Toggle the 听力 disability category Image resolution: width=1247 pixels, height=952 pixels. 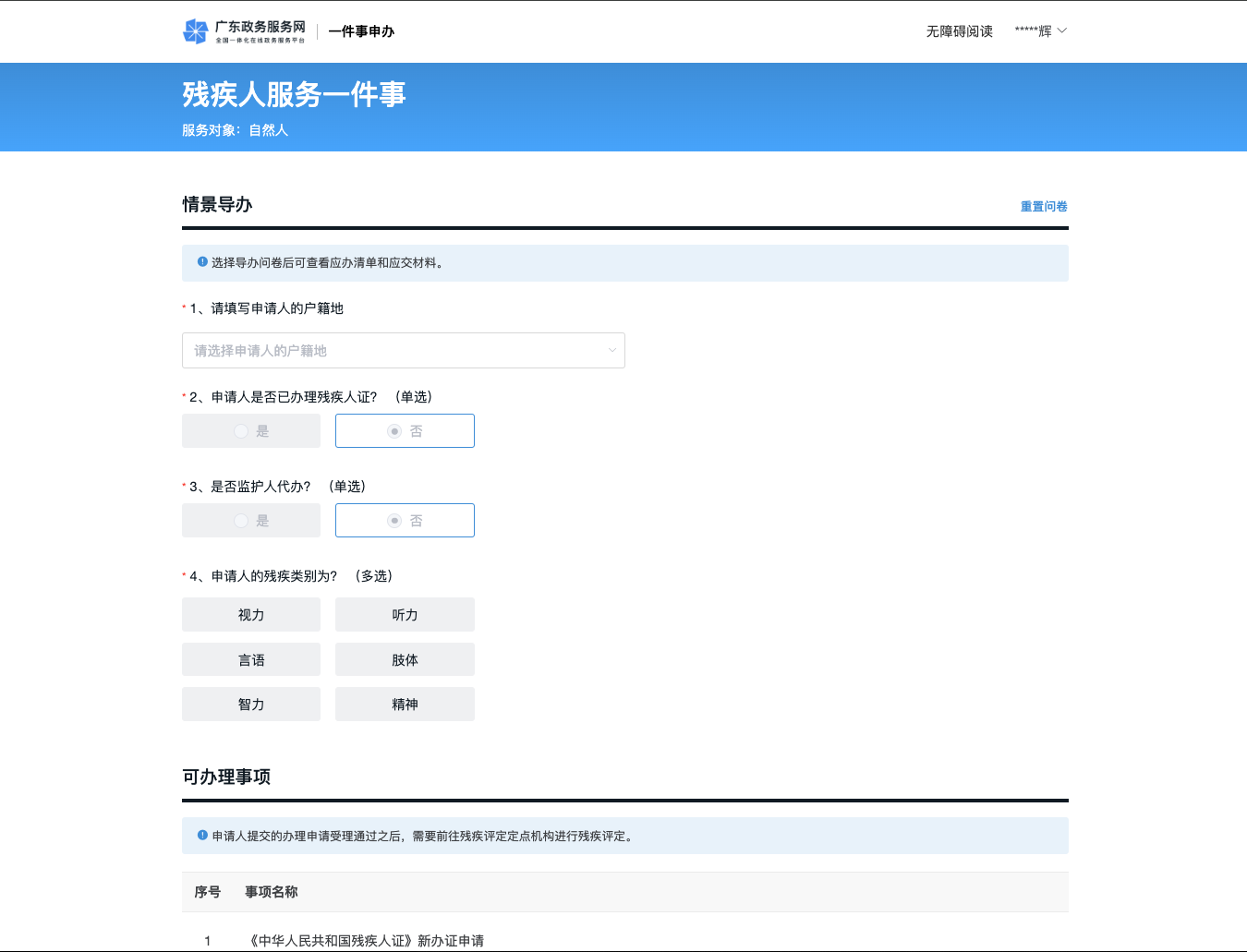pos(405,615)
